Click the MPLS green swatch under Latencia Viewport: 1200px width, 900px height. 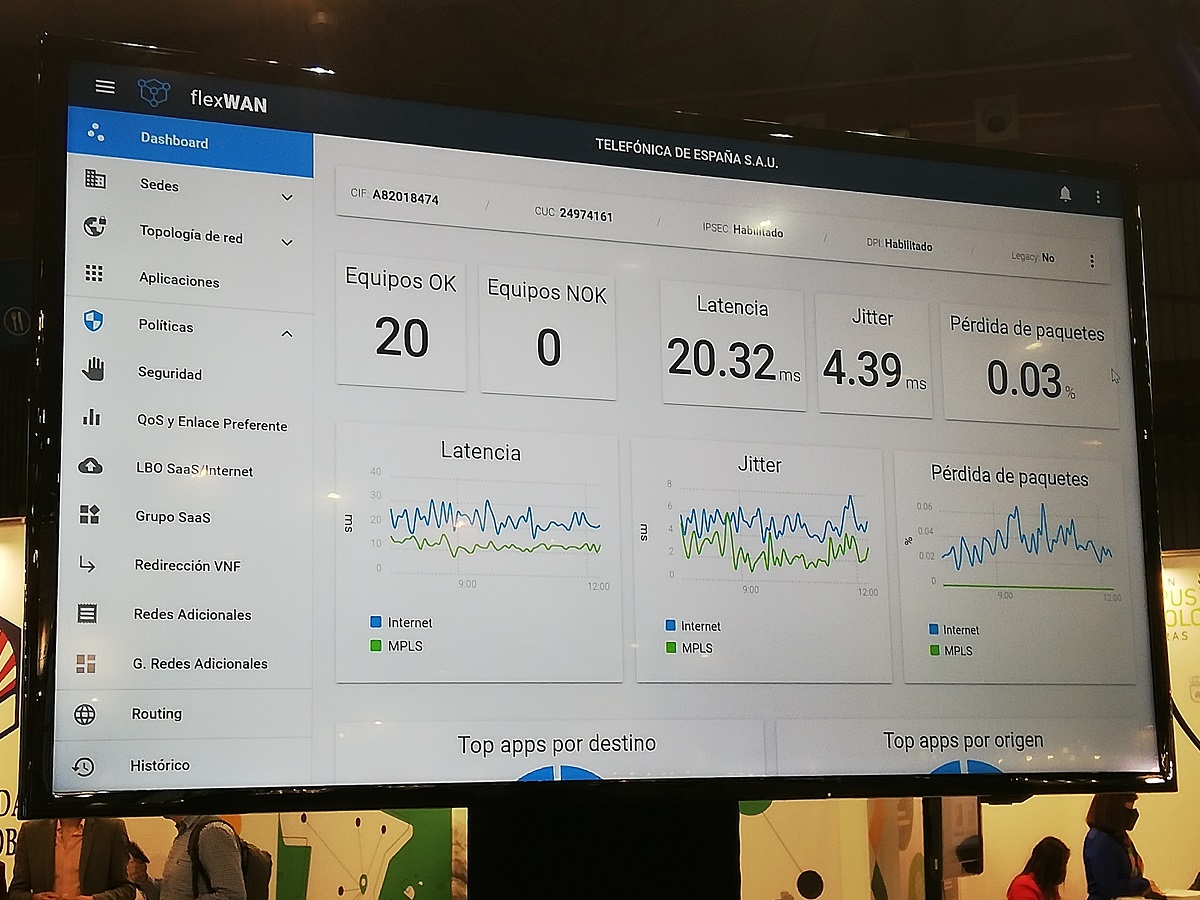[x=376, y=646]
